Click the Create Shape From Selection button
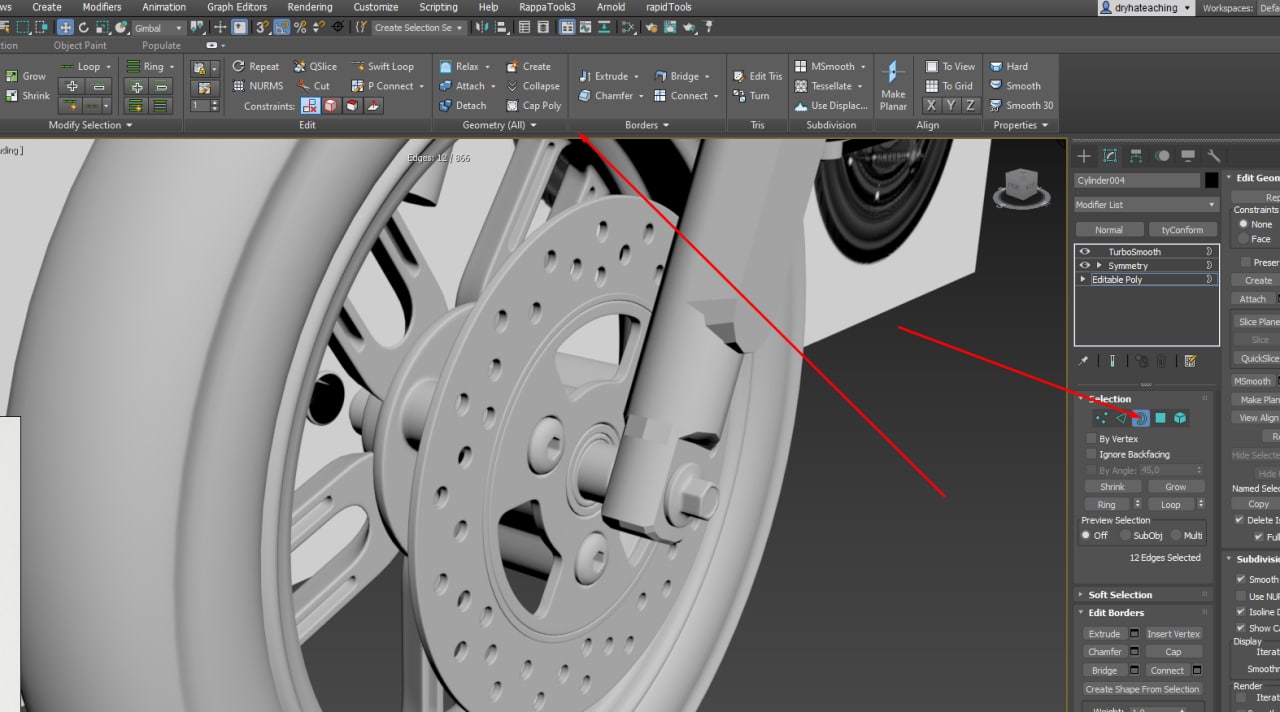The height and width of the screenshot is (712, 1280). [1142, 689]
